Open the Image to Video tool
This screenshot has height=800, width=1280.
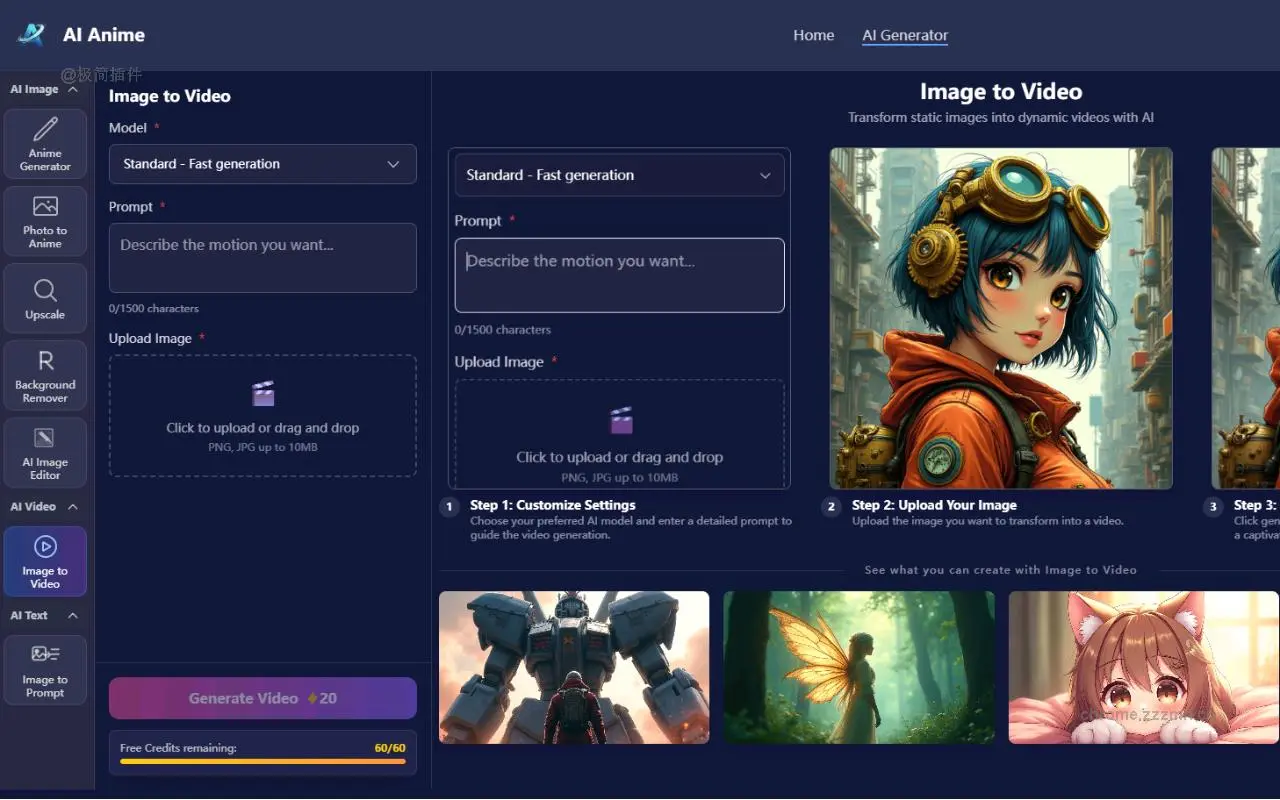(x=45, y=560)
